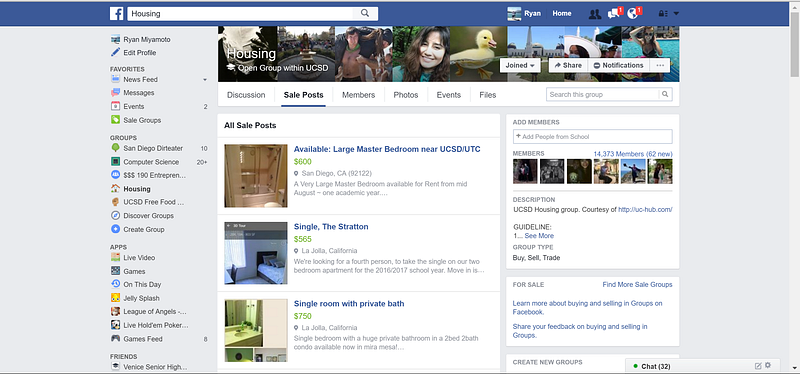Click the new message compose icon in chat bar

coord(758,366)
